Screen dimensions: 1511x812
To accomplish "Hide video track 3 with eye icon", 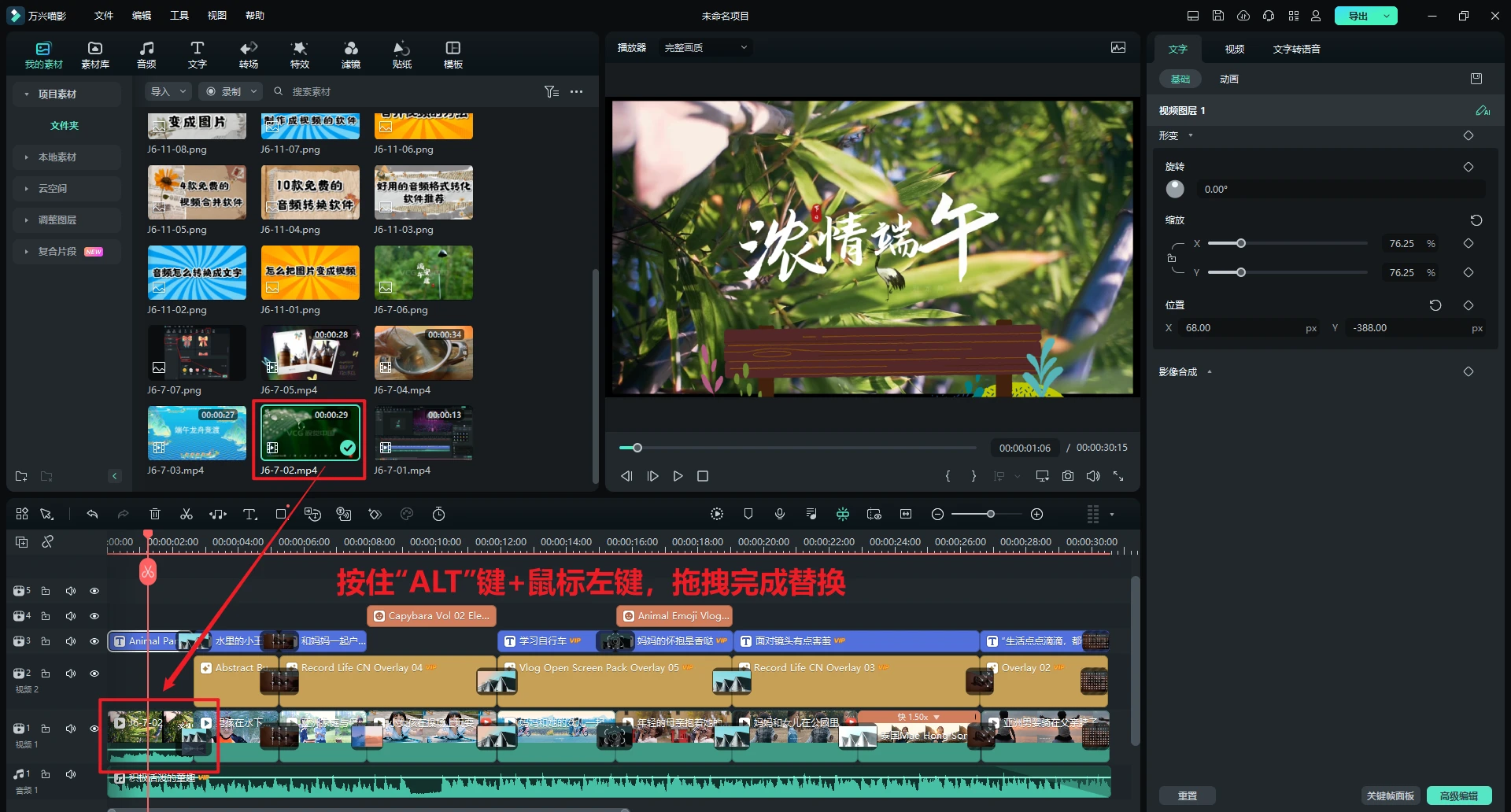I will 94,641.
